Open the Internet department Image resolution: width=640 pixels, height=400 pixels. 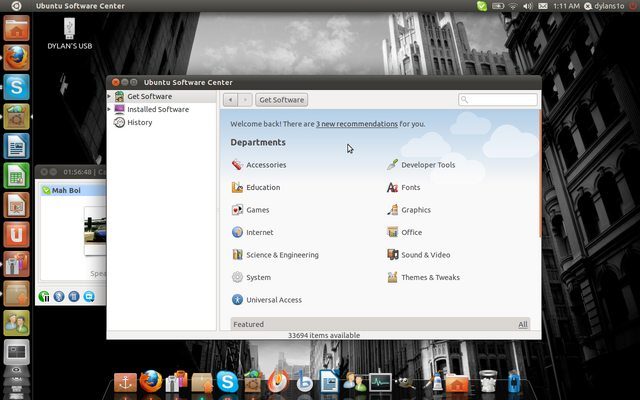(252, 232)
